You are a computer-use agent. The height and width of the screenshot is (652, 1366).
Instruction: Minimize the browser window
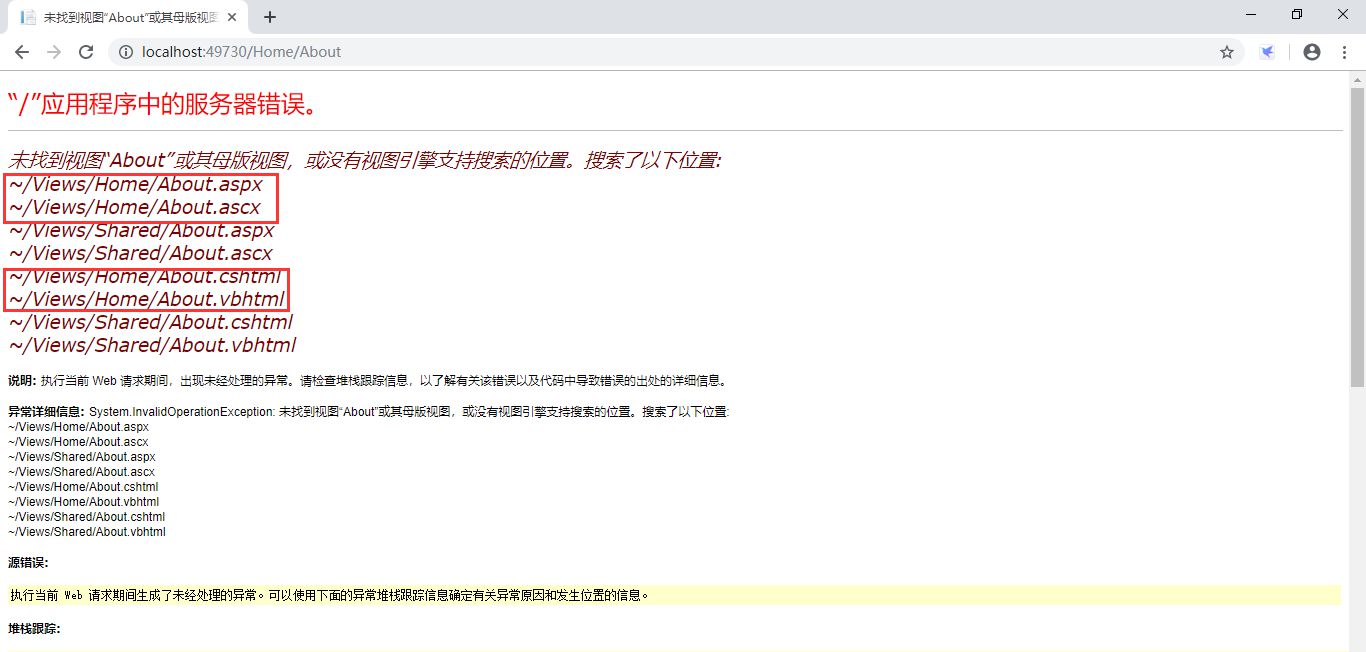1251,14
